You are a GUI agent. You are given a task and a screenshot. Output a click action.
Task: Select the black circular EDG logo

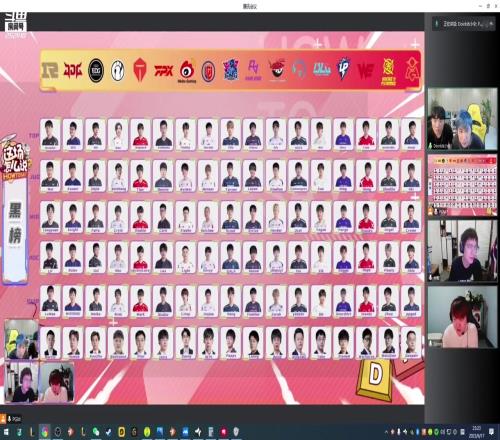point(96,71)
